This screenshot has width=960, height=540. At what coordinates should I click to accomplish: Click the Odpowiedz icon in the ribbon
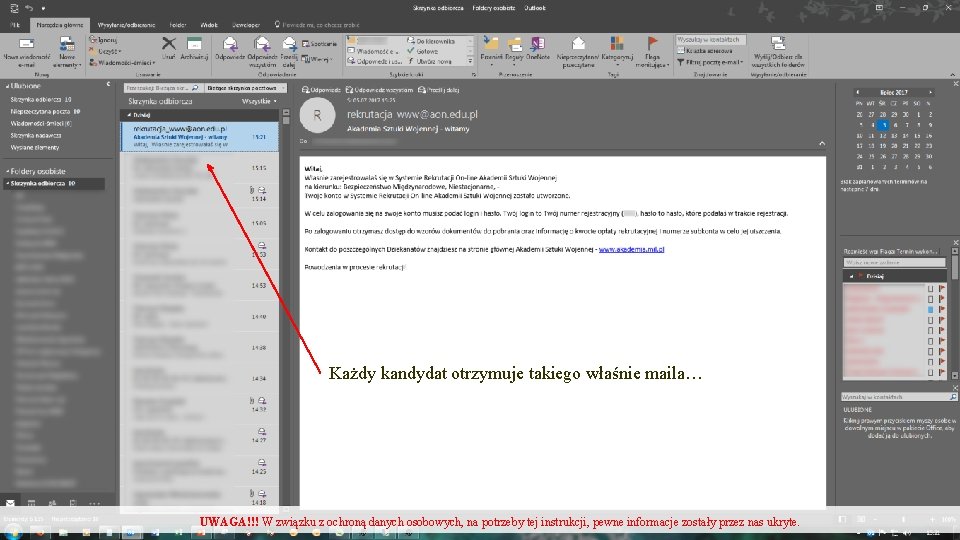click(x=230, y=48)
